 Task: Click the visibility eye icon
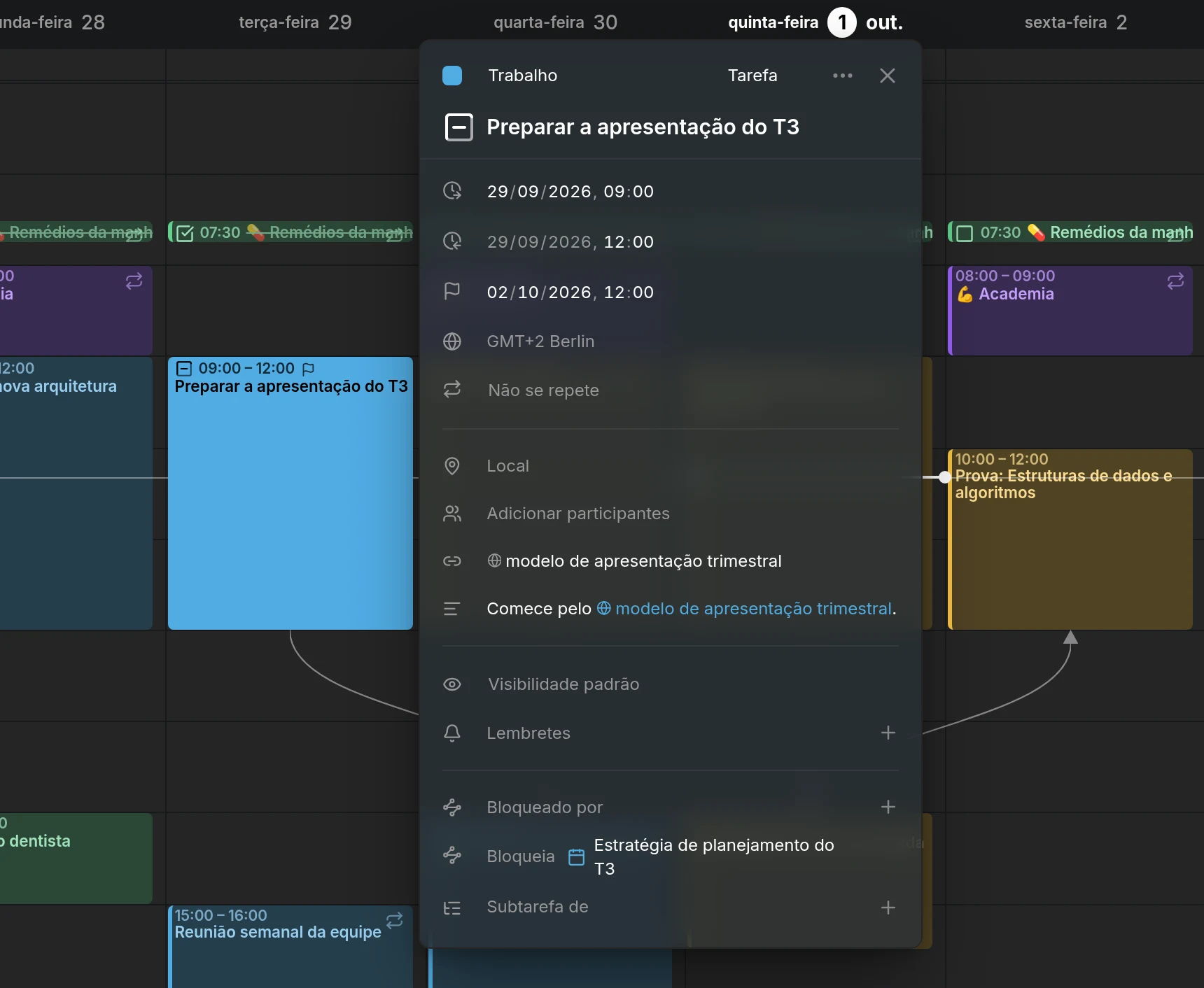click(452, 684)
